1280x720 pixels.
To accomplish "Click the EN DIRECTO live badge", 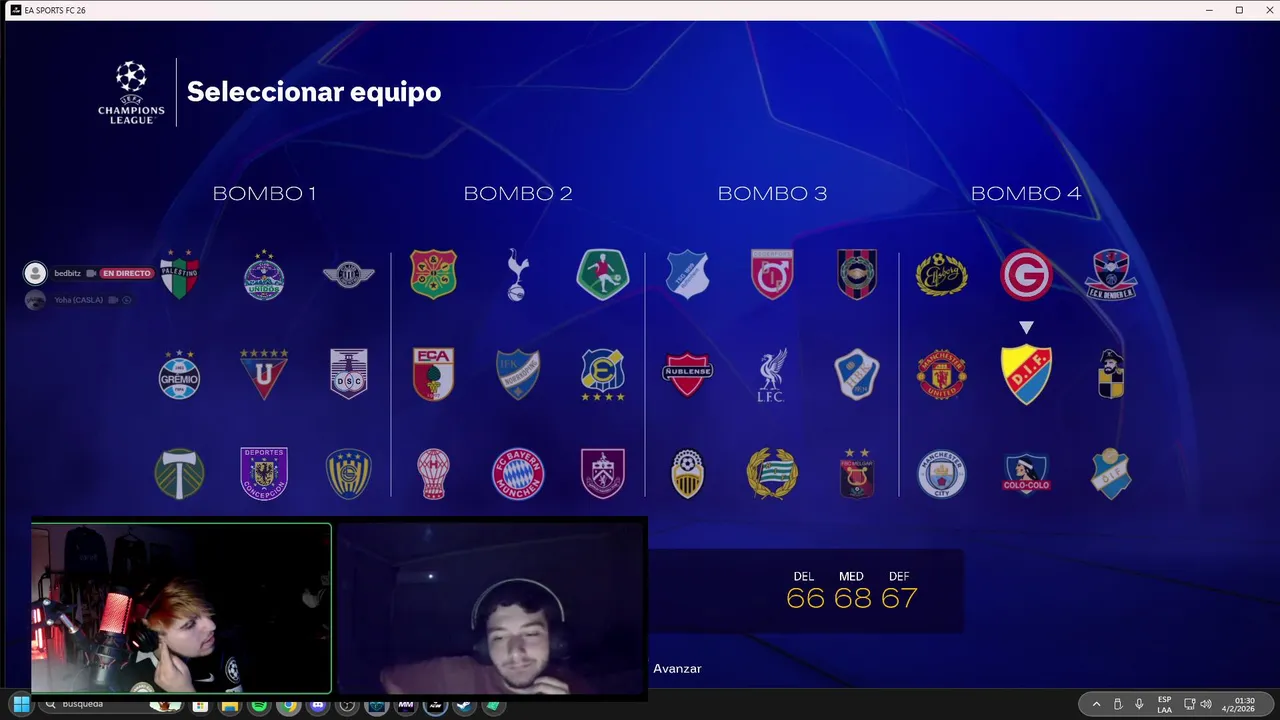I will (127, 273).
